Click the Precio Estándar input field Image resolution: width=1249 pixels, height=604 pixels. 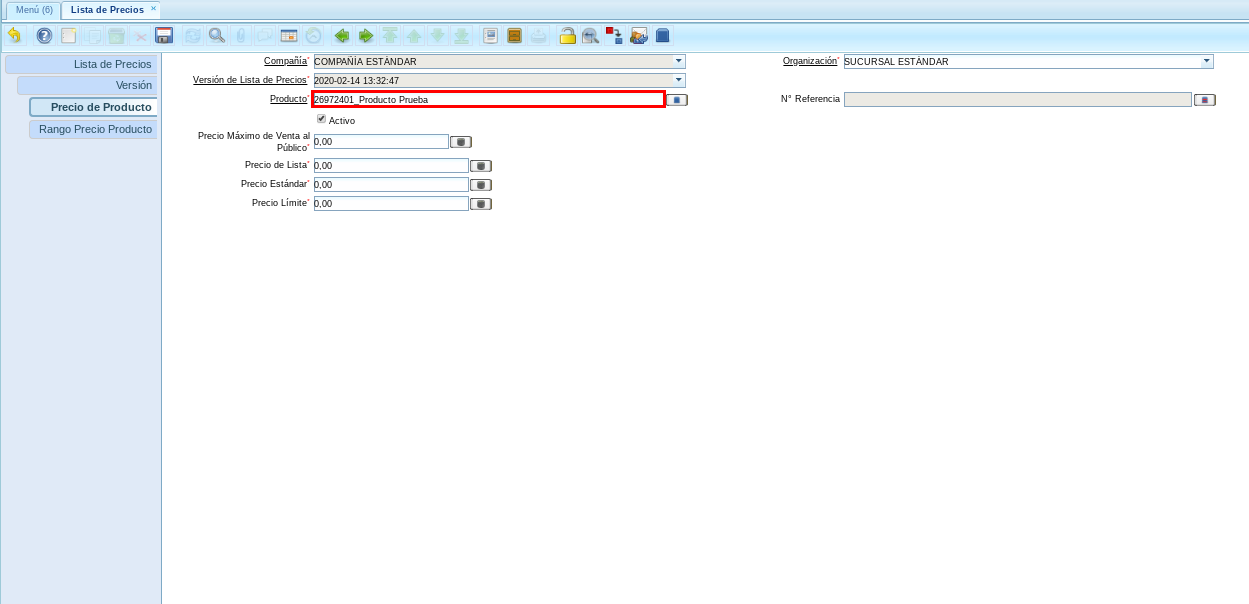pos(390,185)
